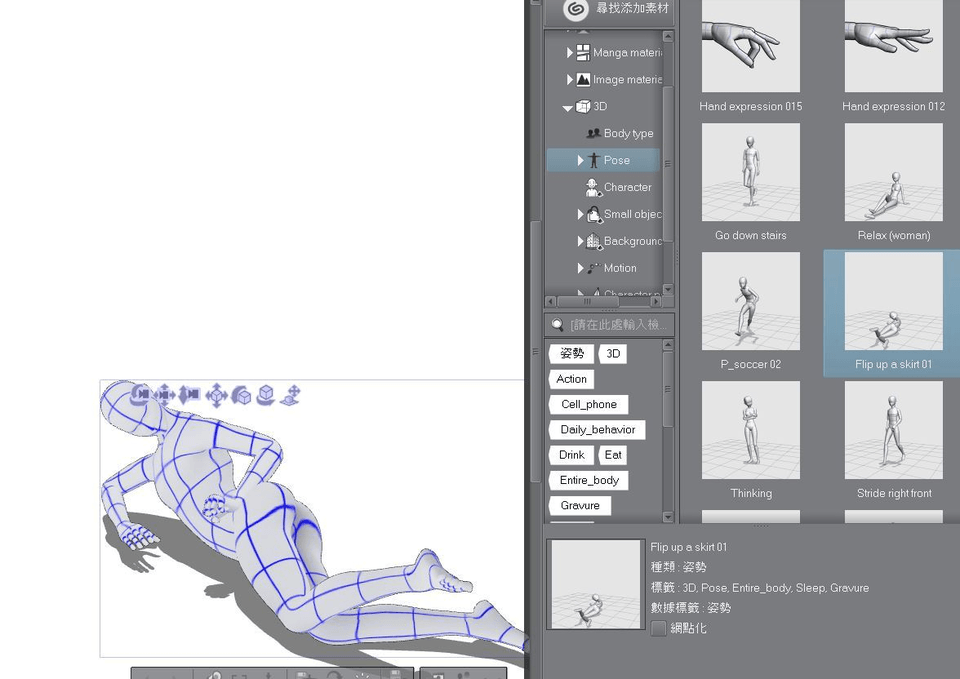Open the Character category in the tree
This screenshot has width=960, height=679.
pyautogui.click(x=627, y=187)
